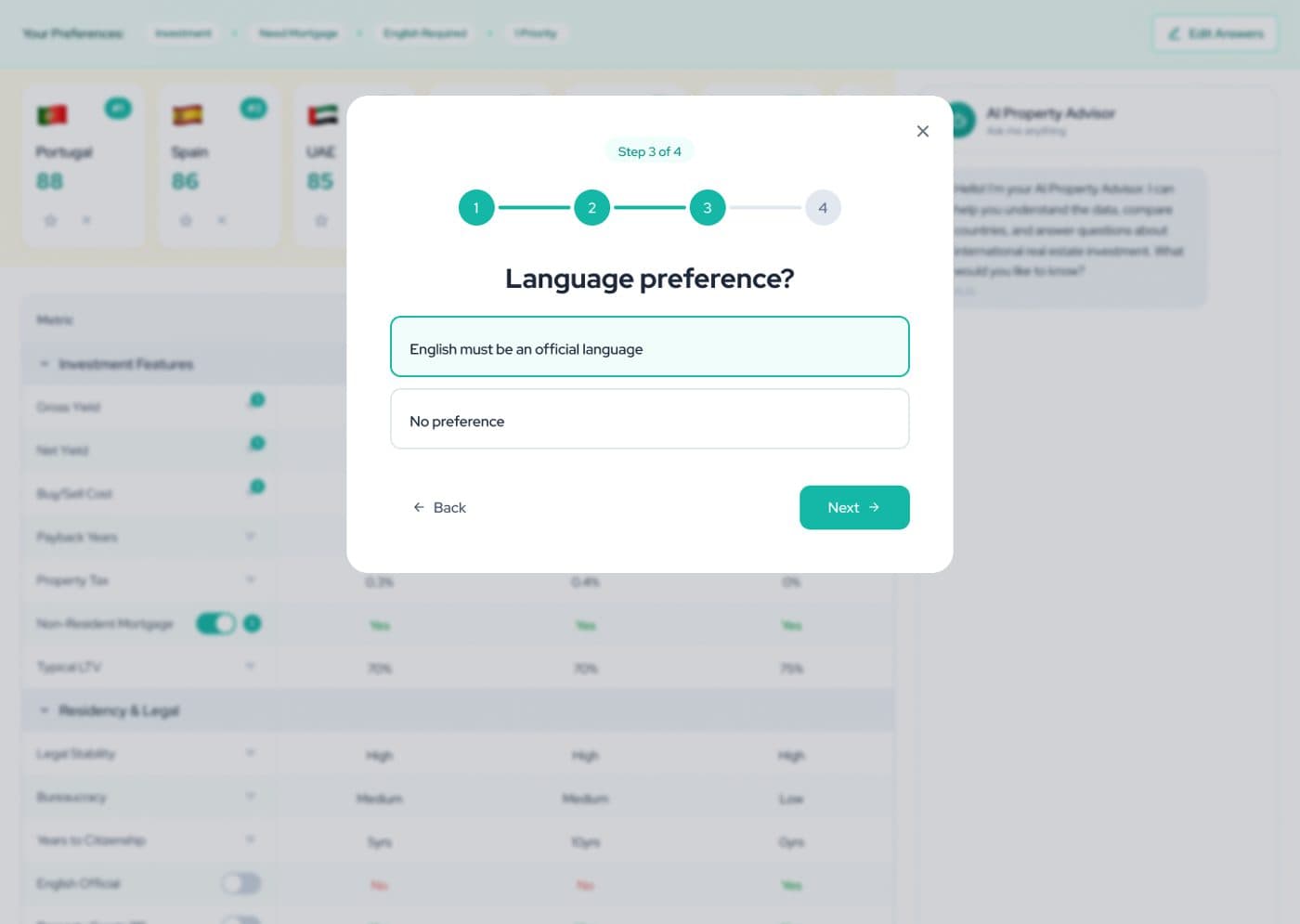The width and height of the screenshot is (1300, 924).
Task: Click the Buy/Sell Cost priority badge icon
Action: point(257,487)
